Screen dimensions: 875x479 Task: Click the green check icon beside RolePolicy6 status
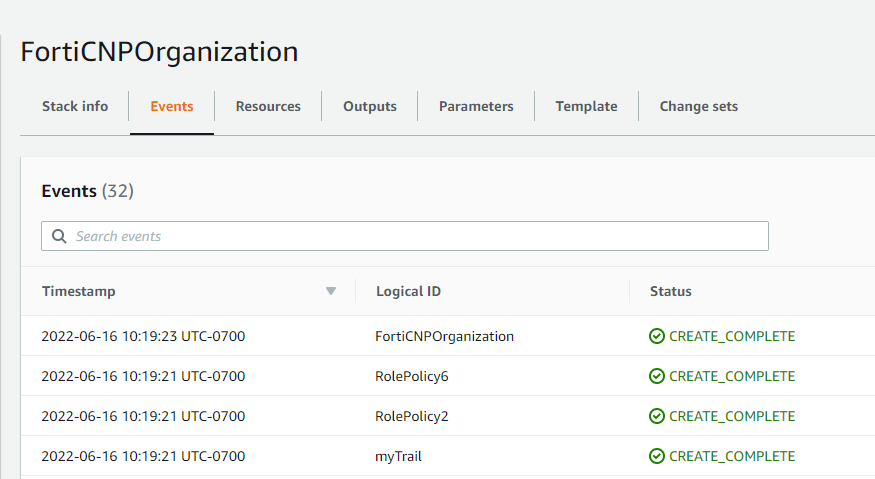[x=657, y=376]
